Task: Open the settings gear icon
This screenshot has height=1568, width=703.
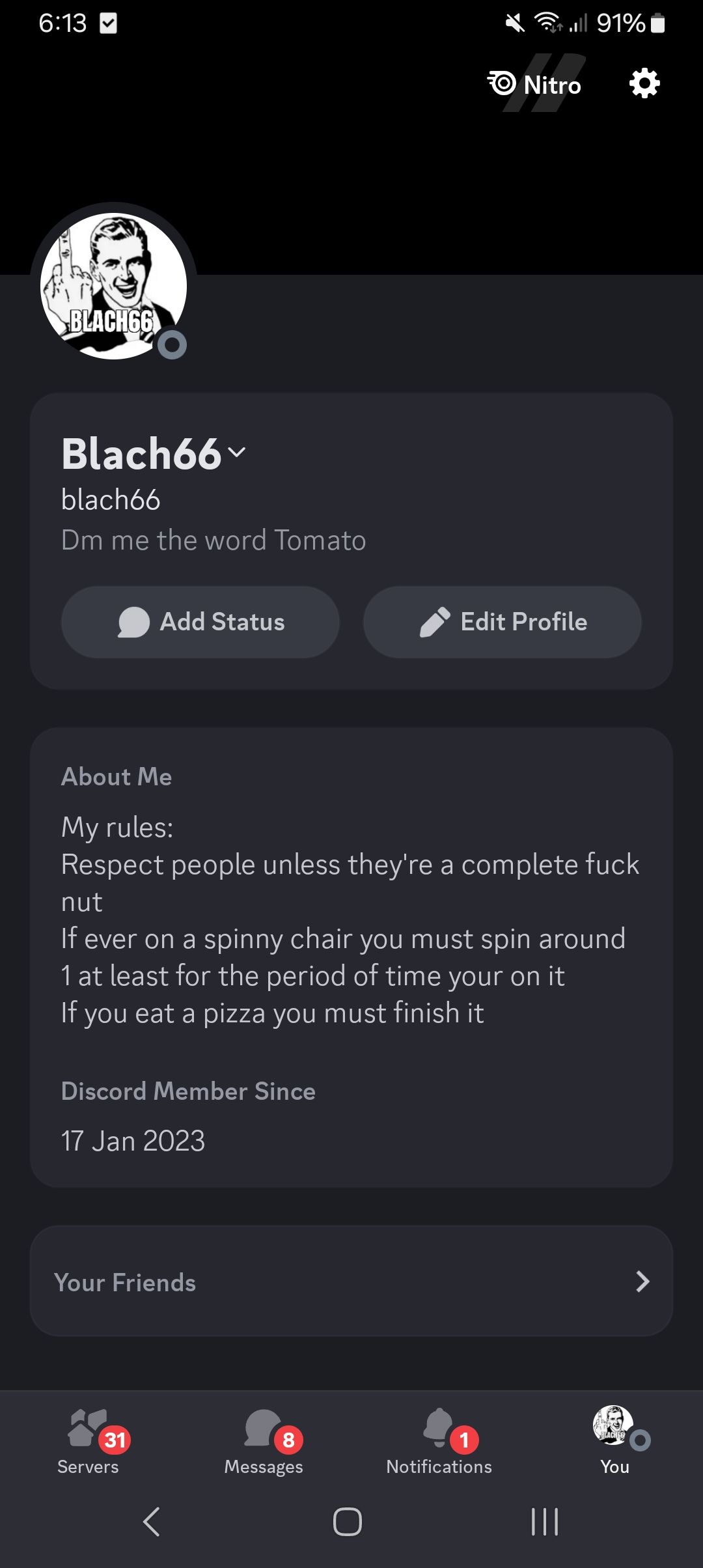Action: (x=644, y=83)
